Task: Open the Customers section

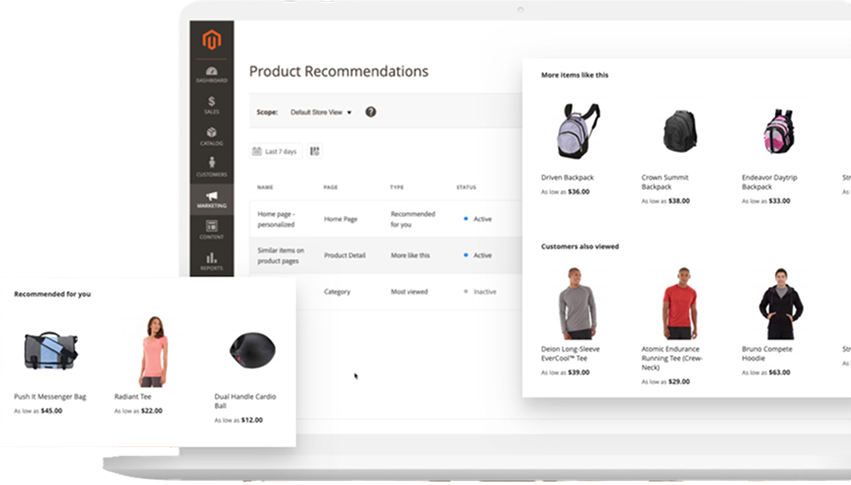Action: tap(211, 167)
